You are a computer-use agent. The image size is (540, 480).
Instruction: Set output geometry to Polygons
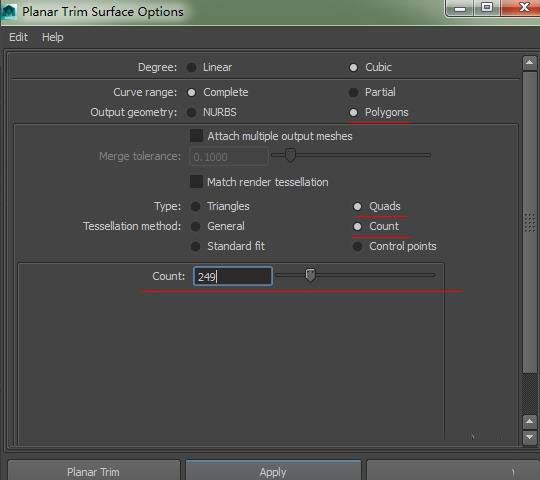click(x=353, y=112)
